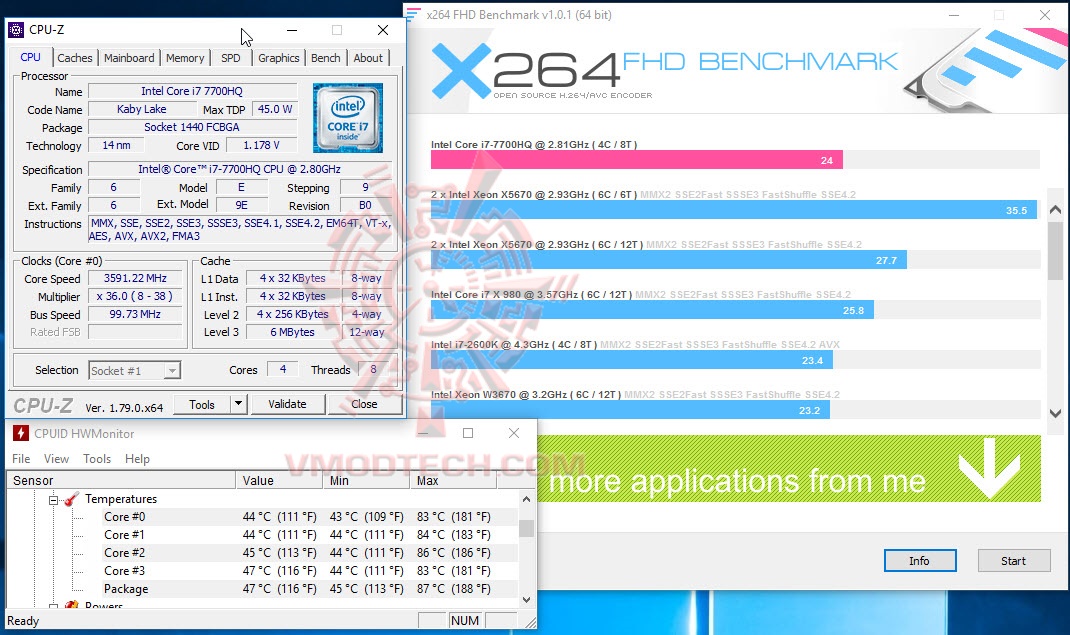Screen dimensions: 1070x635
Task: Click the i7-2600K 23.4 result bar
Action: tap(631, 360)
